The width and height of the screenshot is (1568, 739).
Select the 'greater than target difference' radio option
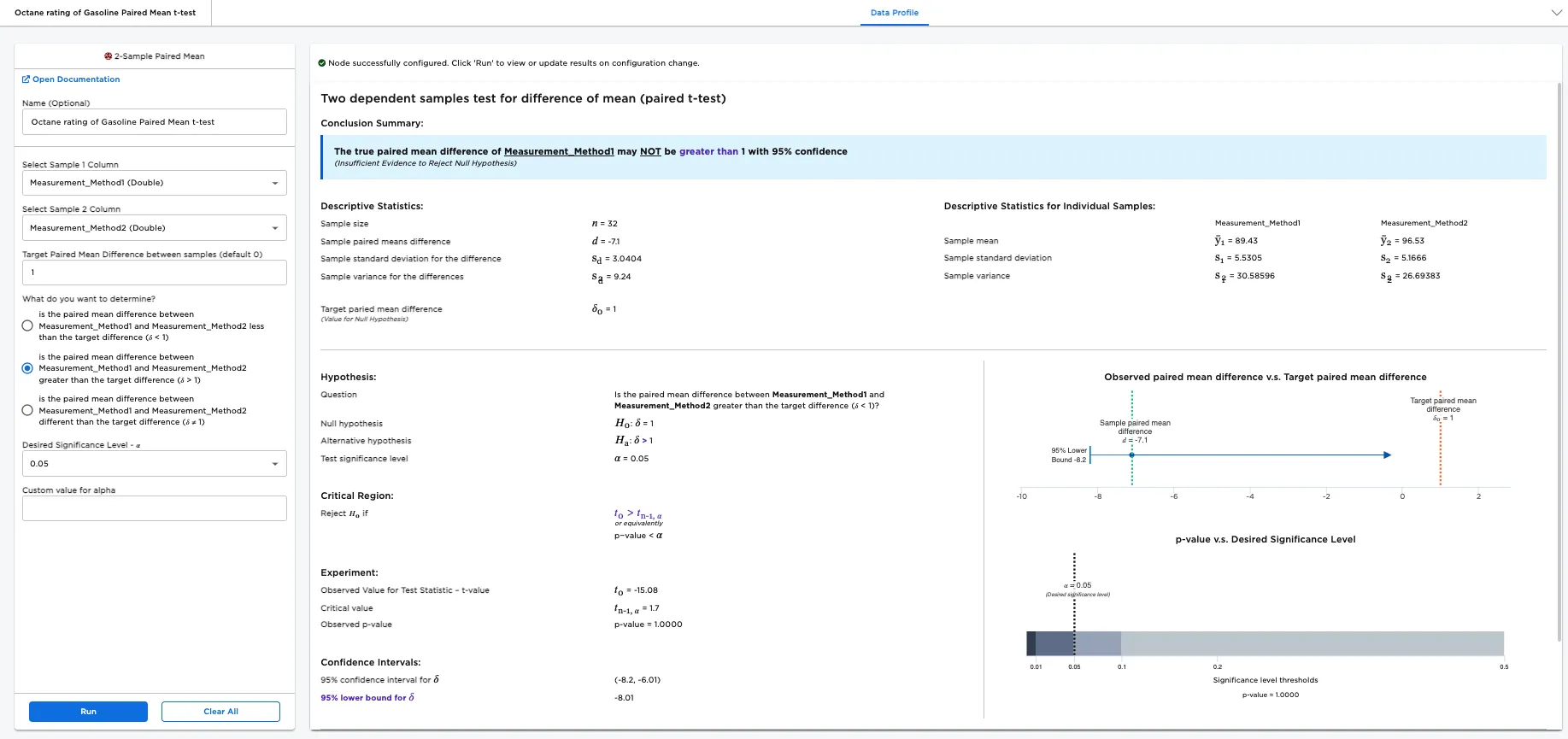27,368
